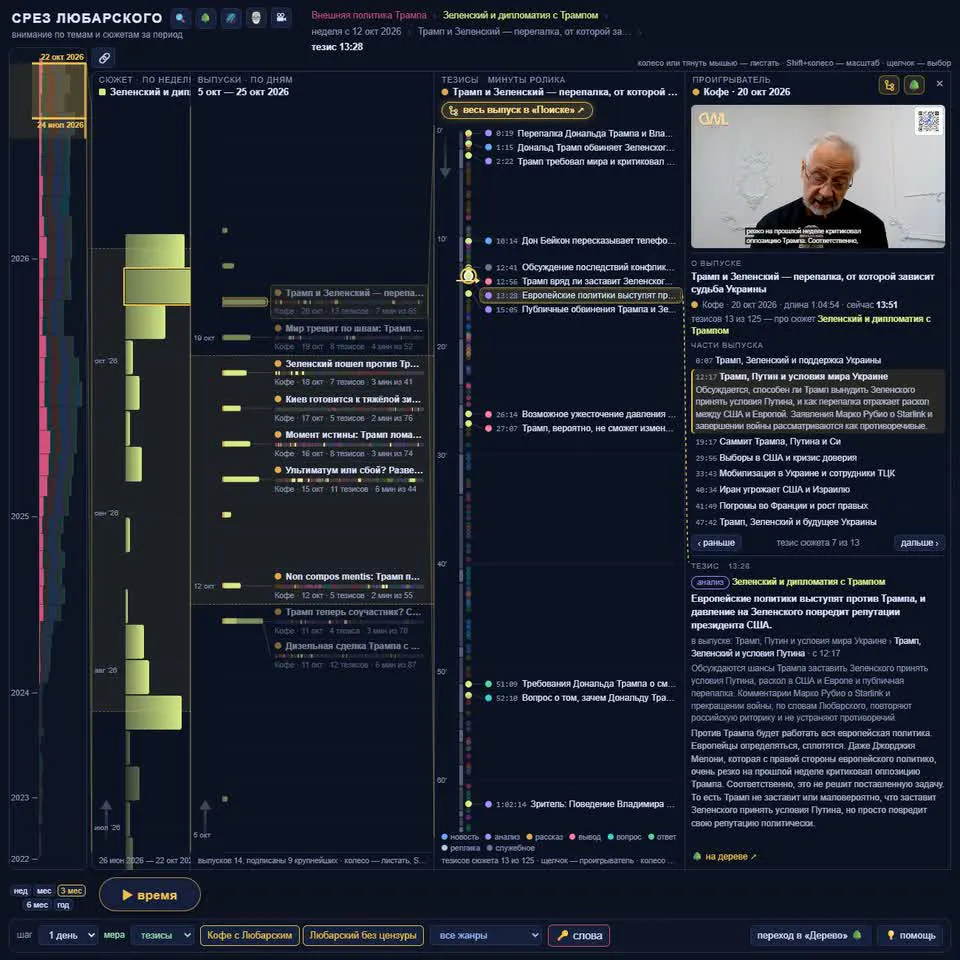Click breadcrumb «неделя с 12 окт 2026»
The width and height of the screenshot is (960, 960).
click(356, 31)
